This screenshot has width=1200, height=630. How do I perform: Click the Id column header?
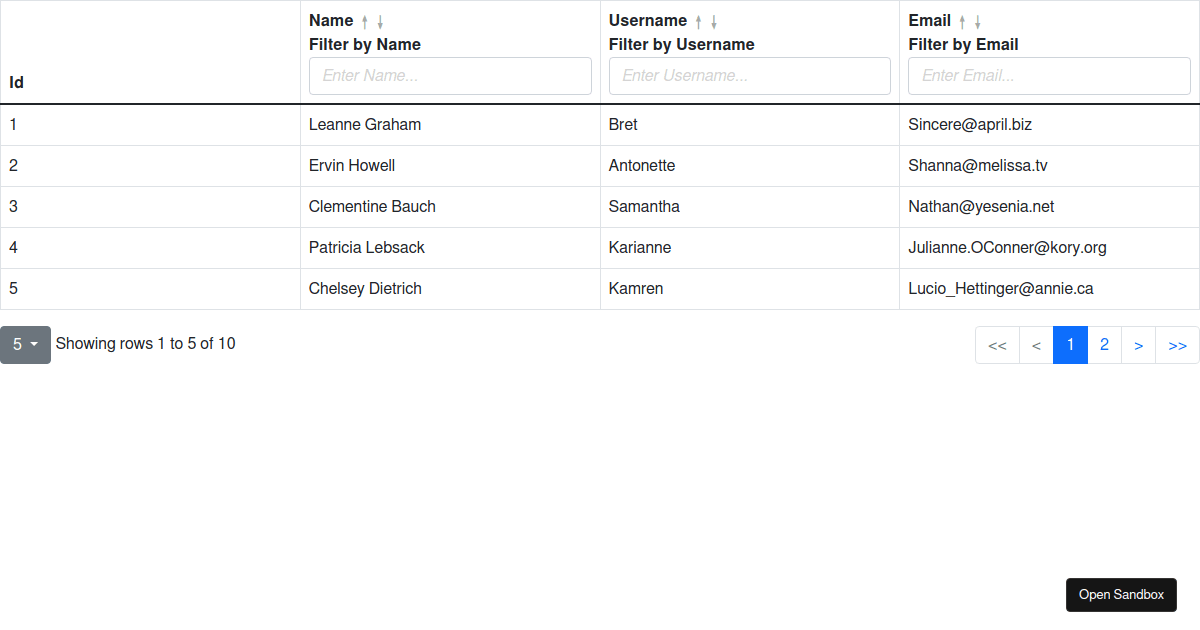[x=17, y=83]
